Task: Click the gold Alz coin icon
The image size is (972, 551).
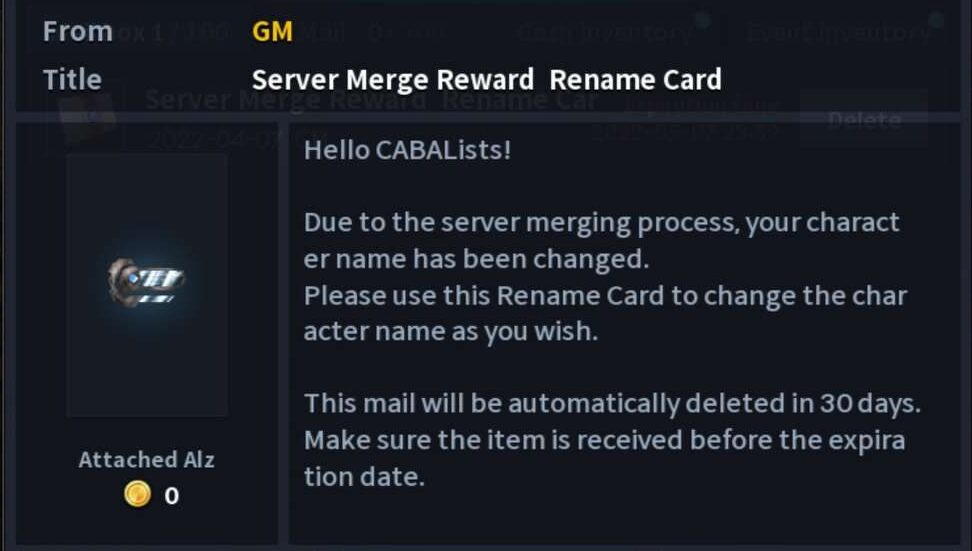Action: coord(137,494)
